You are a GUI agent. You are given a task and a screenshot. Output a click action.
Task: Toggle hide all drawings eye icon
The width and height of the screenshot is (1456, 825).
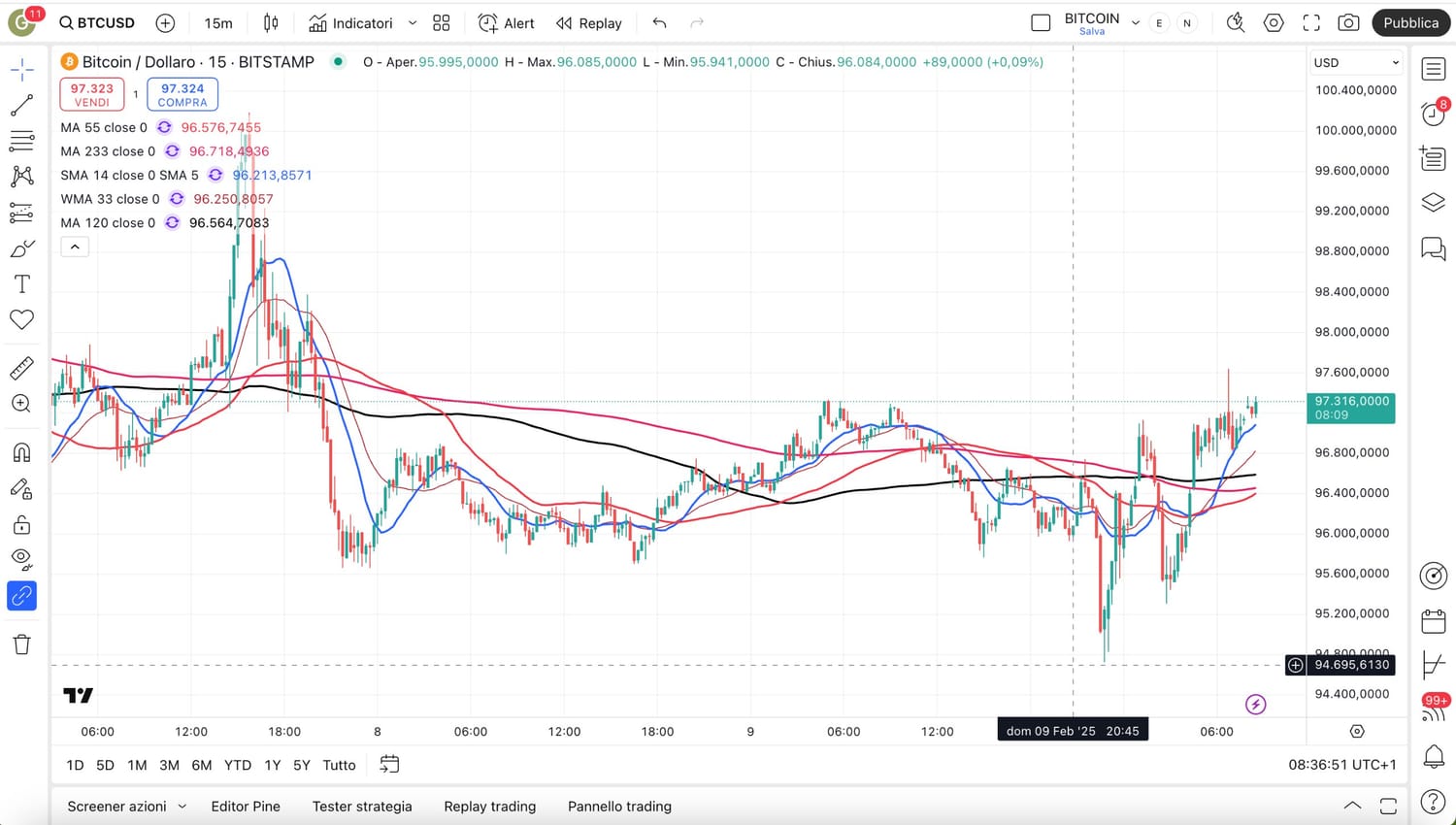pos(21,560)
